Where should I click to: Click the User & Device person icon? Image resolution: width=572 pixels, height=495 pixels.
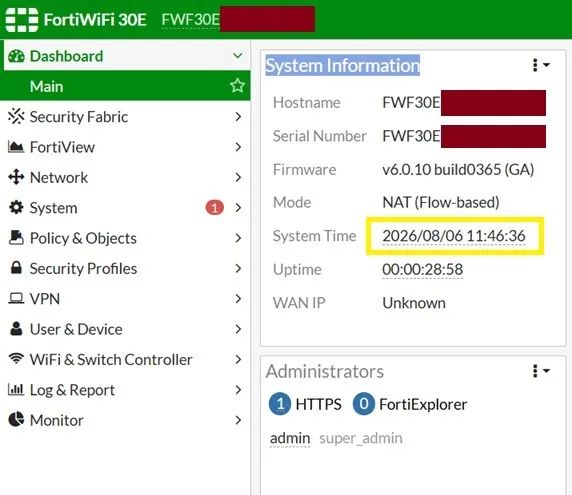tap(16, 328)
